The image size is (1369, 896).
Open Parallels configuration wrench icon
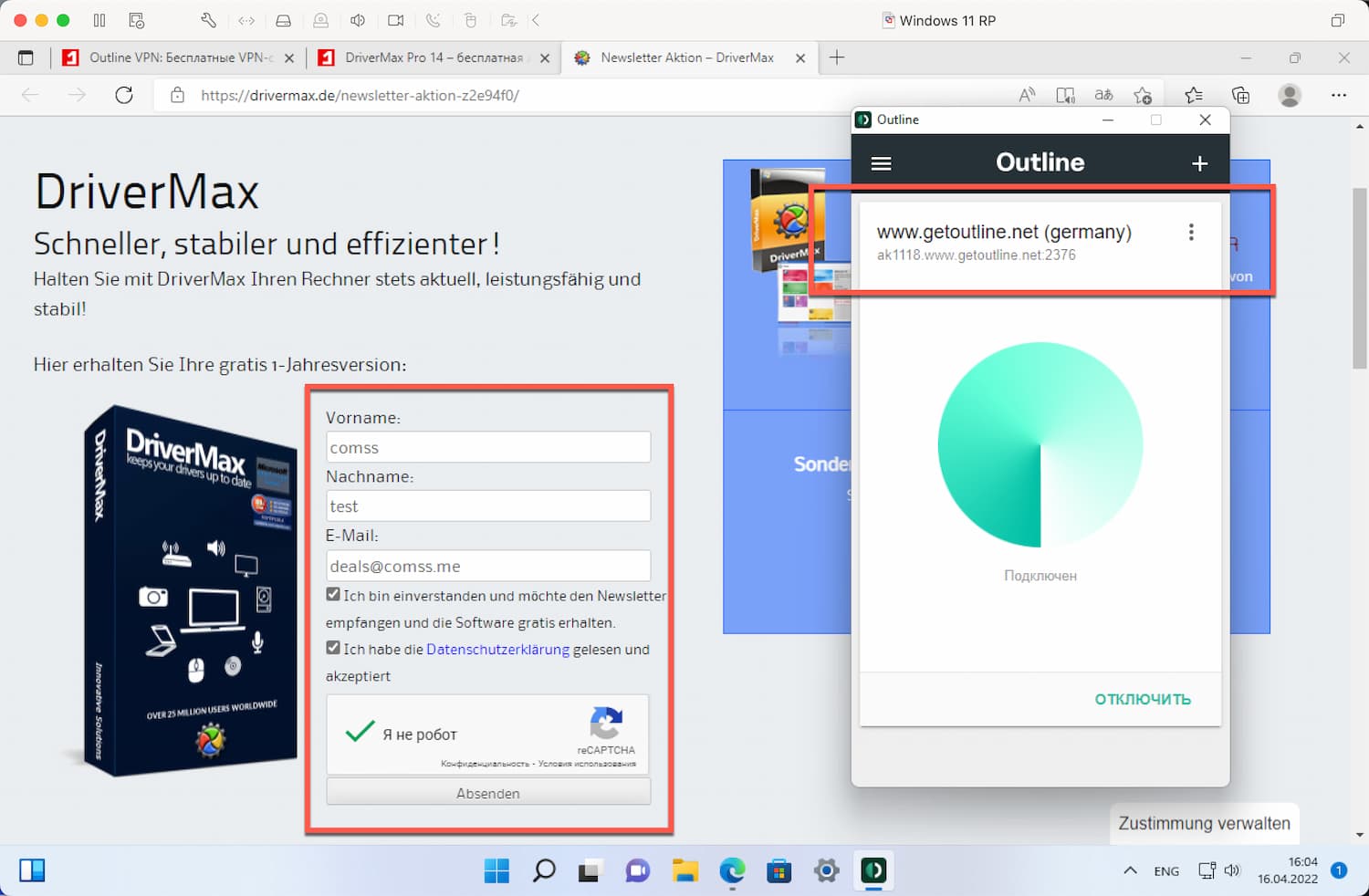pyautogui.click(x=208, y=20)
